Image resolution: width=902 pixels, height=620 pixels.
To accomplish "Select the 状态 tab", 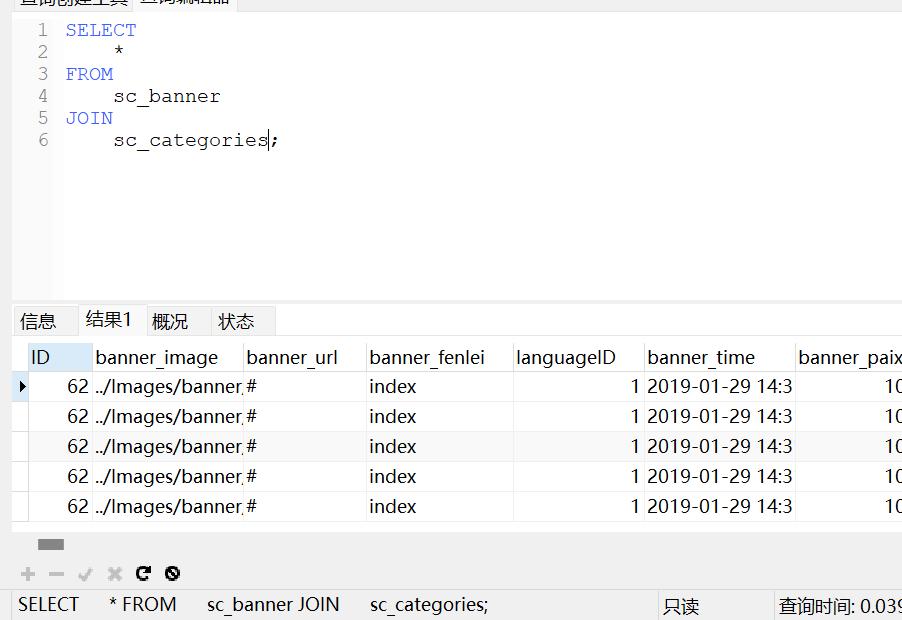I will (x=237, y=321).
